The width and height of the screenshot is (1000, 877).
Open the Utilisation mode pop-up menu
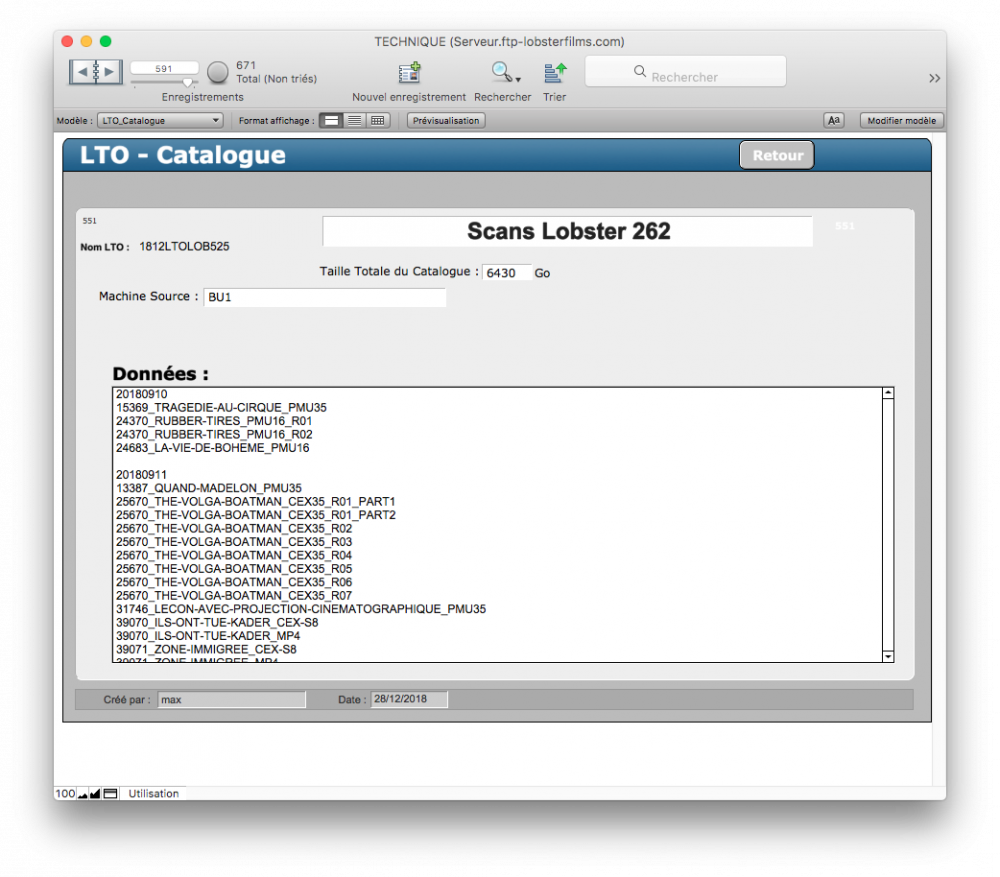(x=153, y=794)
